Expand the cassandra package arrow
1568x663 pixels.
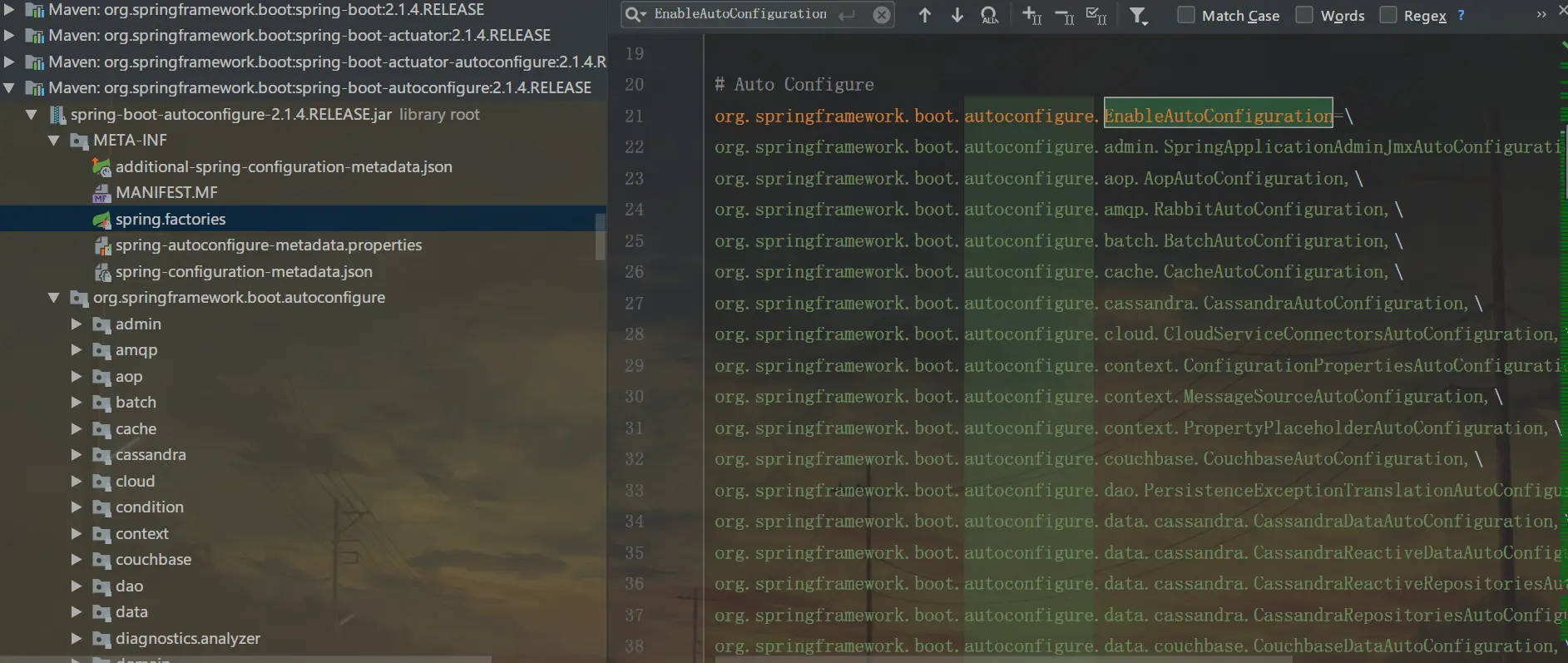pyautogui.click(x=77, y=454)
